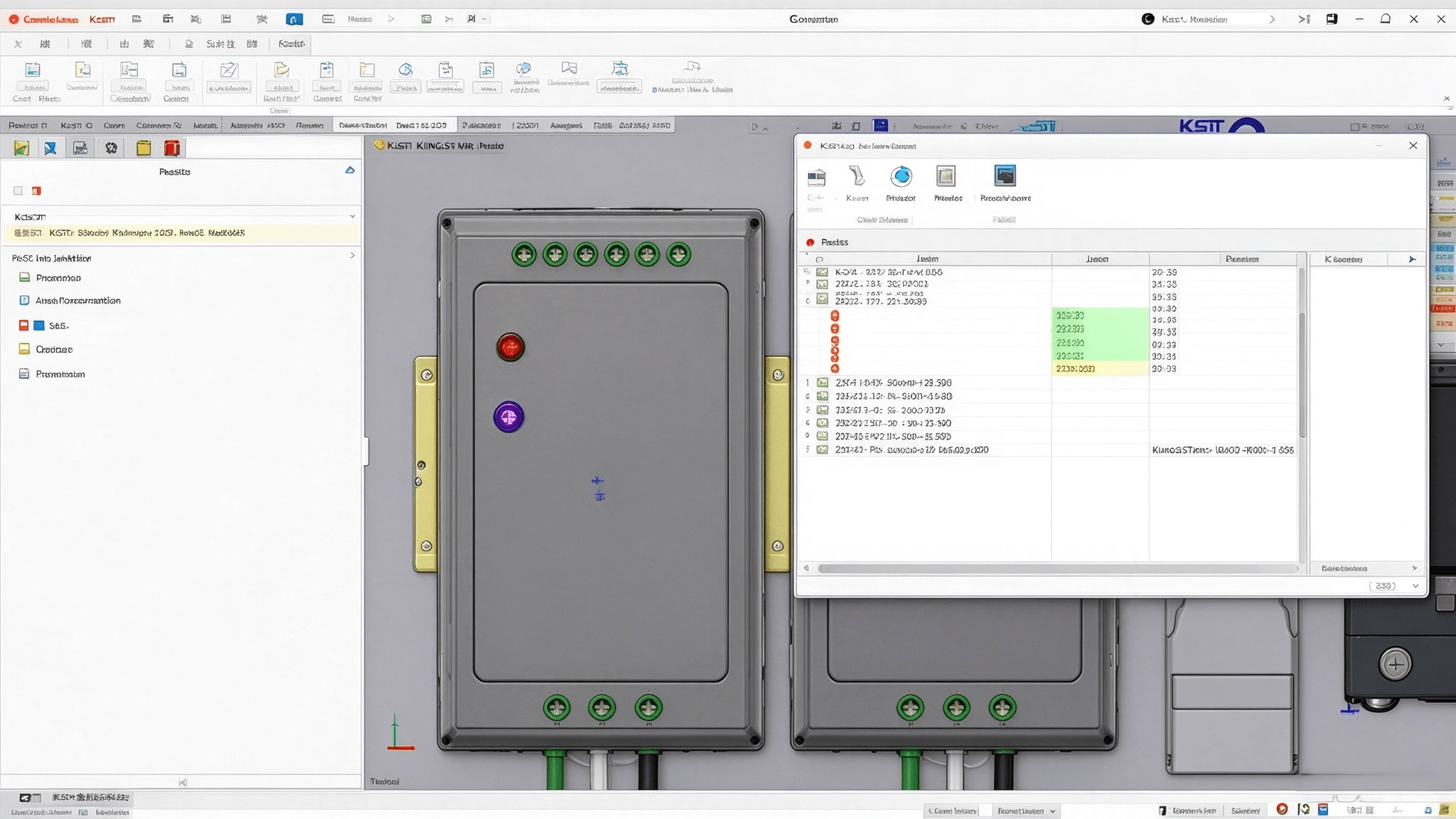Click the first red circle marker in table
This screenshot has height=819, width=1456.
tap(835, 315)
